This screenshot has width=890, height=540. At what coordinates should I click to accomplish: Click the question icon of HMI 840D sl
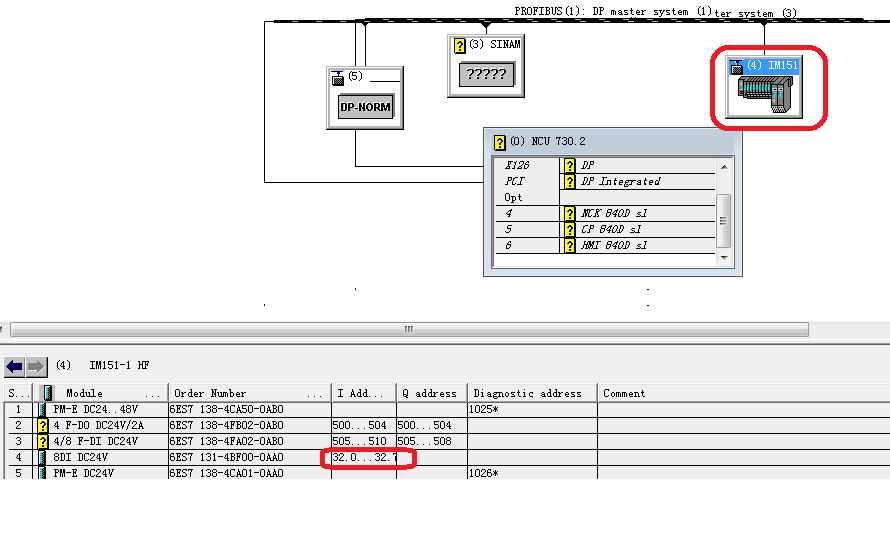[x=569, y=245]
